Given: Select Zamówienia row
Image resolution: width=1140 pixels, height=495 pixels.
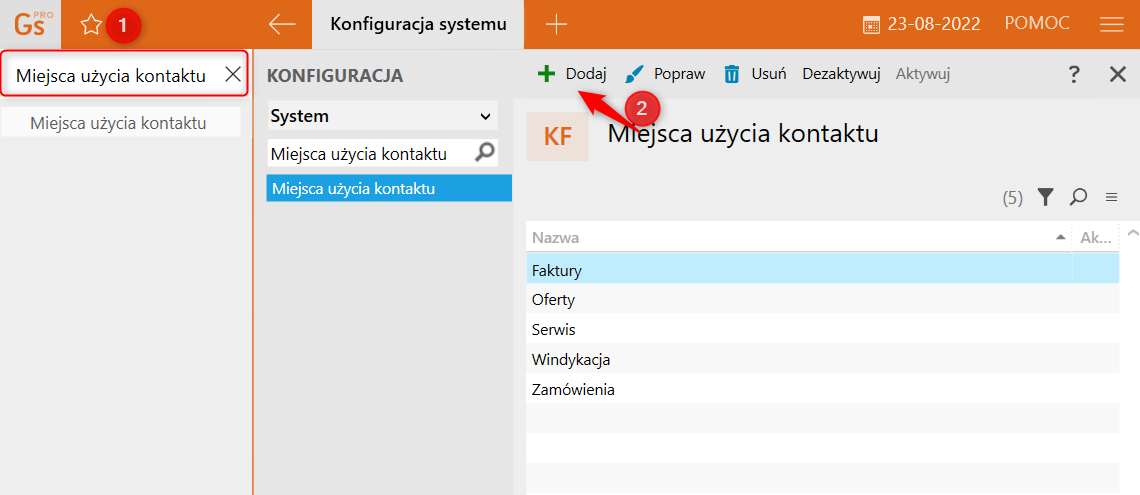Looking at the screenshot, I should (822, 389).
